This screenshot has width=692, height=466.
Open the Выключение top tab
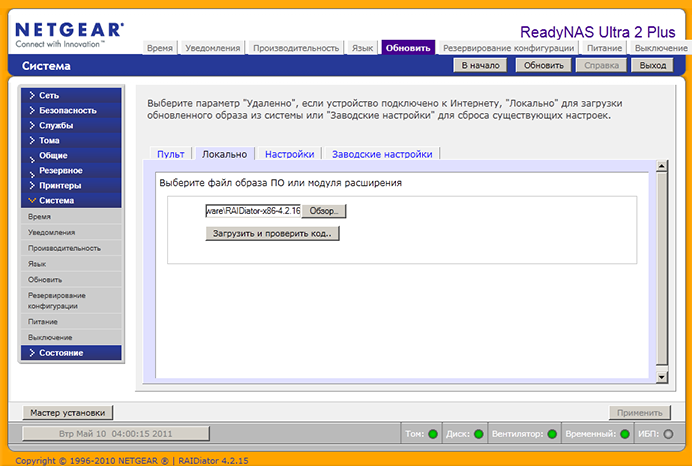pos(661,48)
